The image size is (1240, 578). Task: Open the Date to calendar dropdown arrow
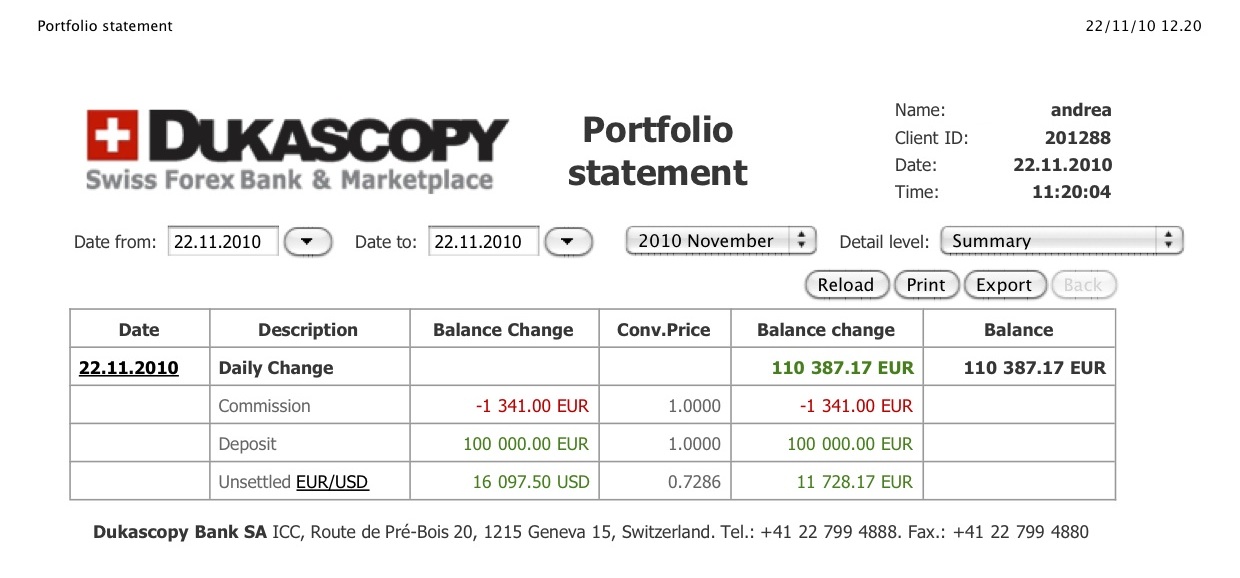[x=568, y=242]
